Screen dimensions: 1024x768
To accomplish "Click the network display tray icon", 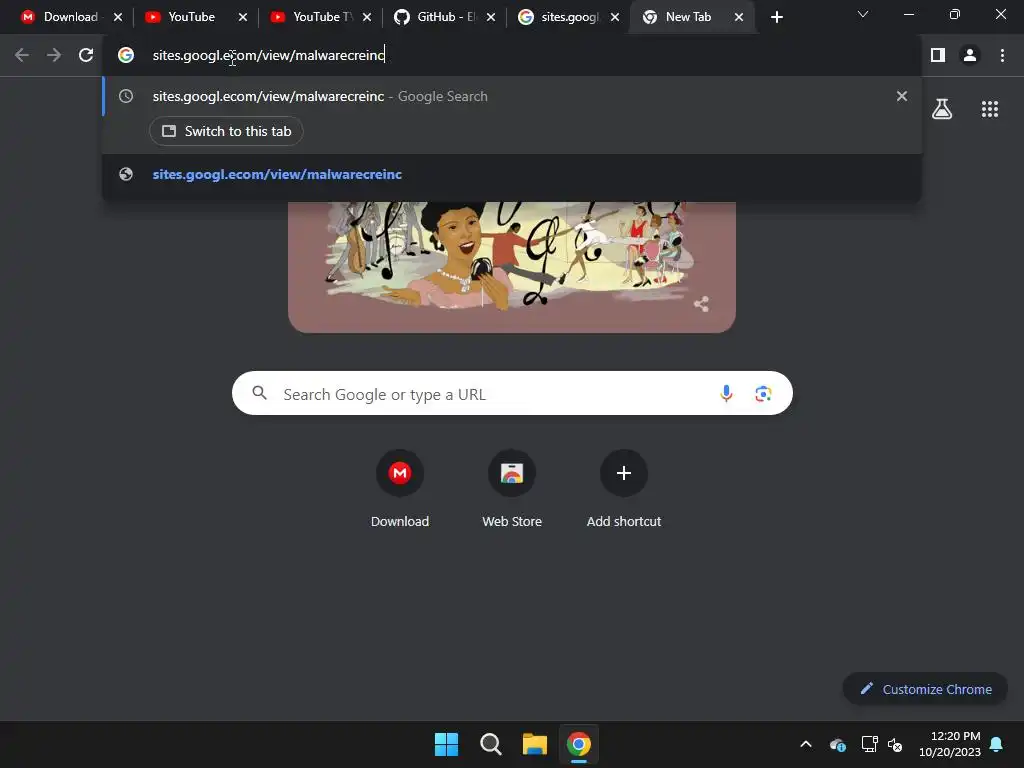I will pos(869,744).
